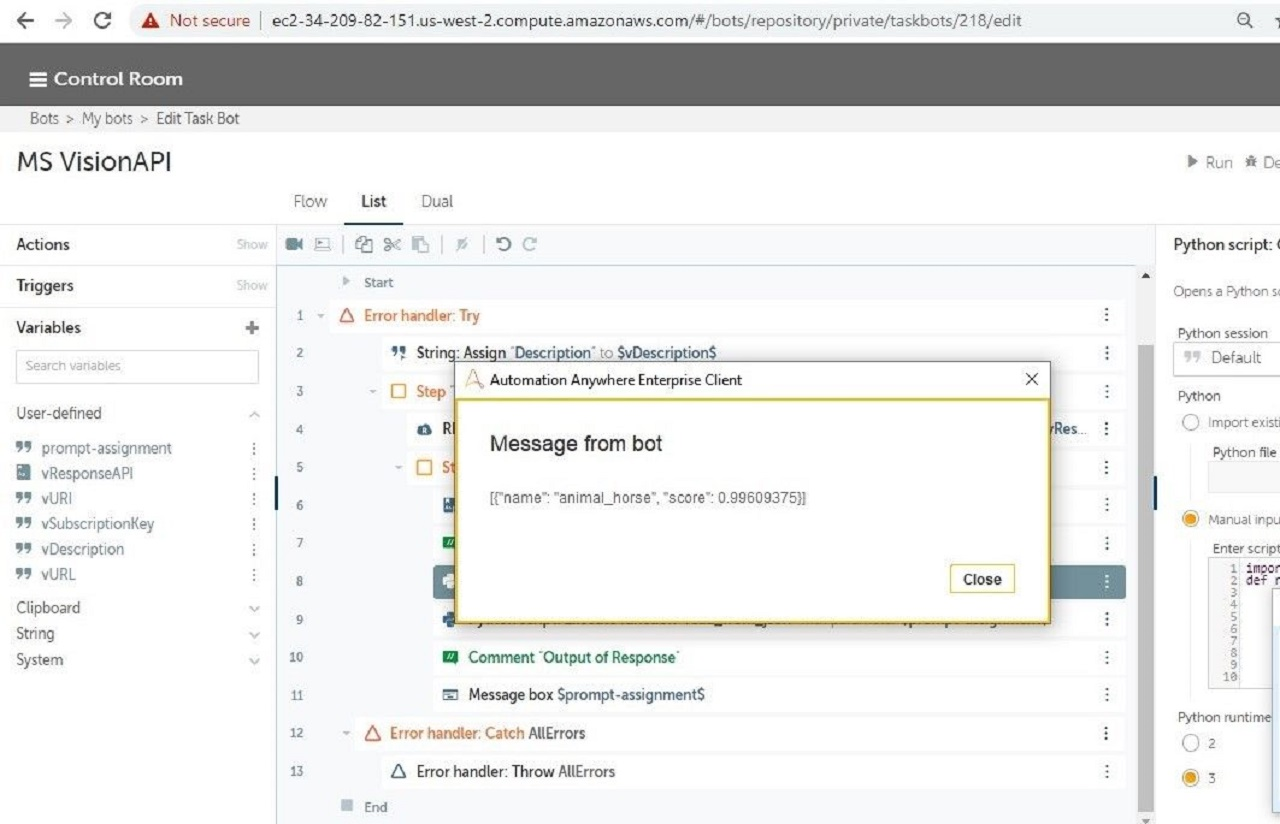Choose Python runtime version 3
Image resolution: width=1280 pixels, height=824 pixels.
tap(1190, 778)
